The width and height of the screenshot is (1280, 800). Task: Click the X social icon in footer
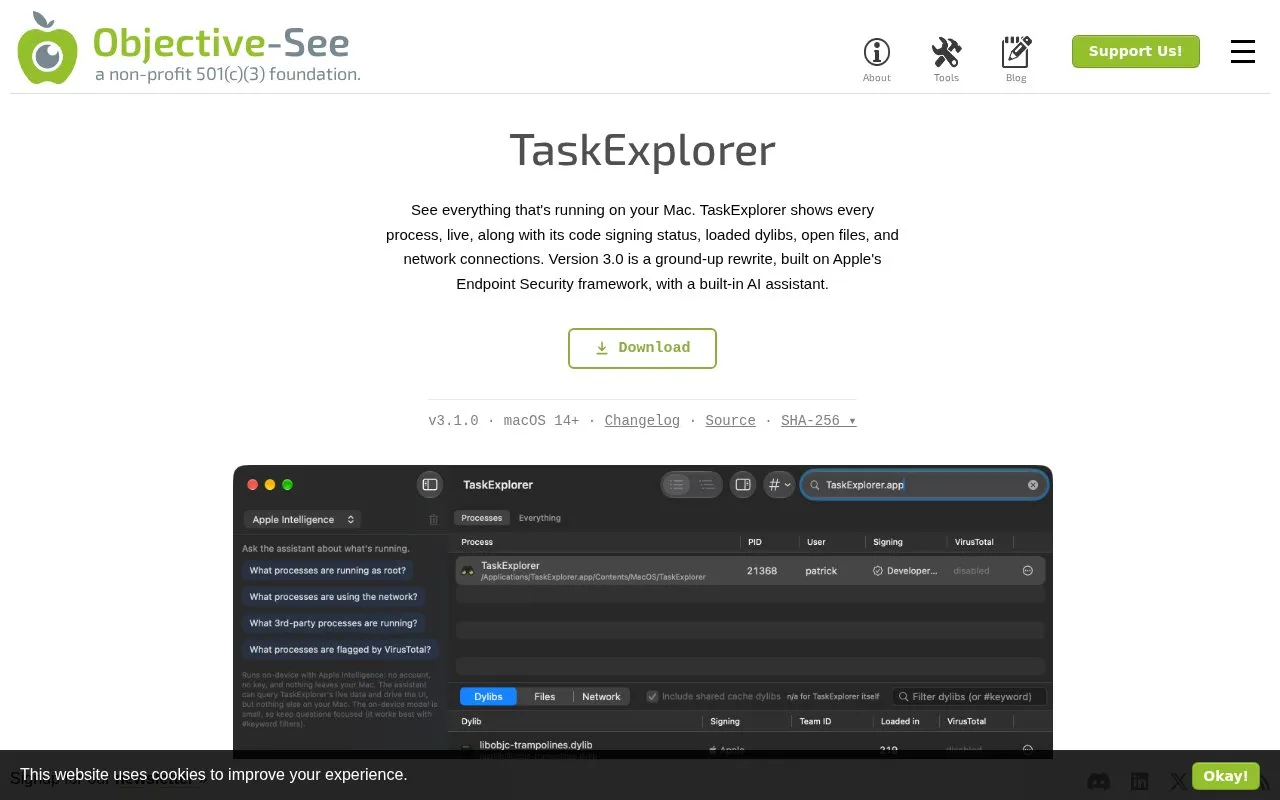(1179, 781)
